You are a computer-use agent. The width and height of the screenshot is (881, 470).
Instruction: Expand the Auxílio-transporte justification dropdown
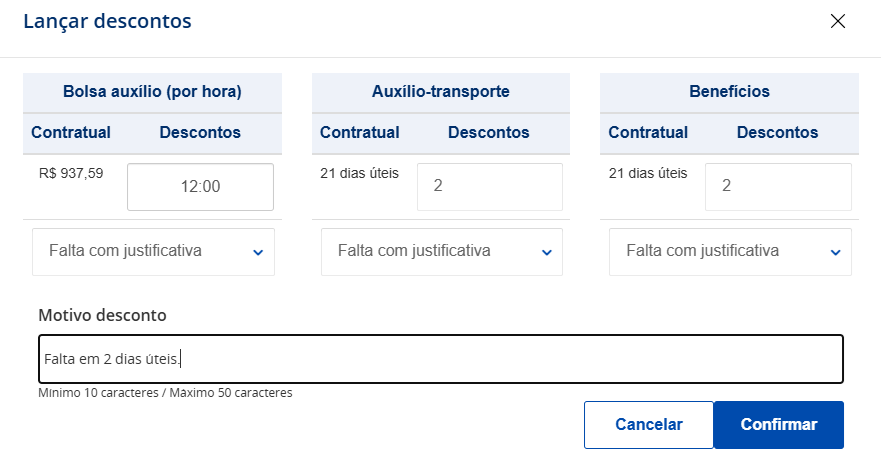(441, 252)
